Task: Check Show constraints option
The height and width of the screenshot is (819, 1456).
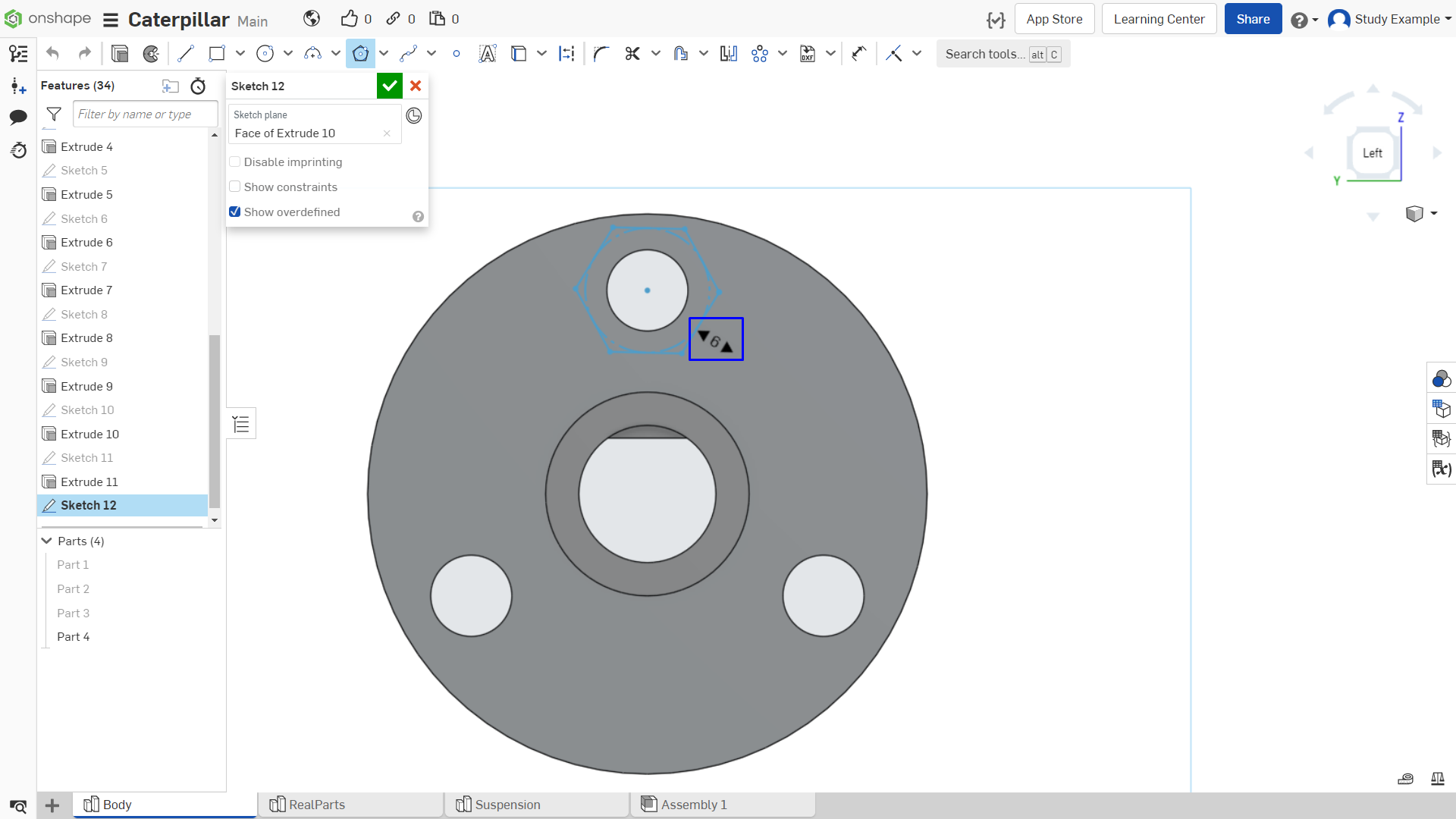Action: 235,187
